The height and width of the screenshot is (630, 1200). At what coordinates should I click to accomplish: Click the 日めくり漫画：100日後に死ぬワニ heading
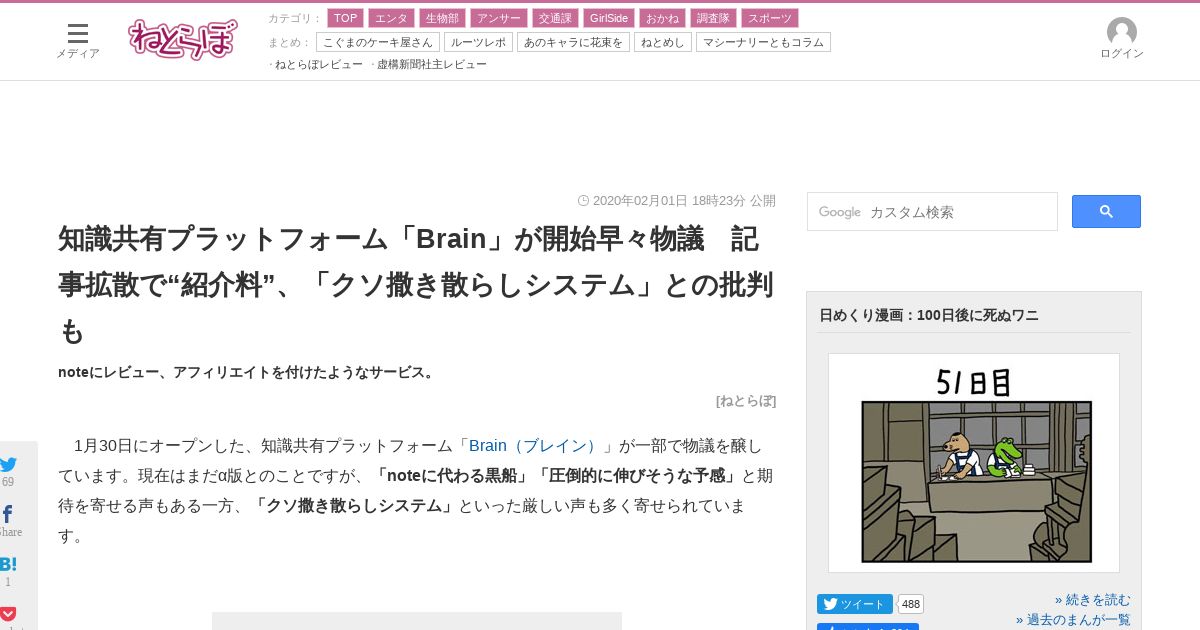(929, 315)
